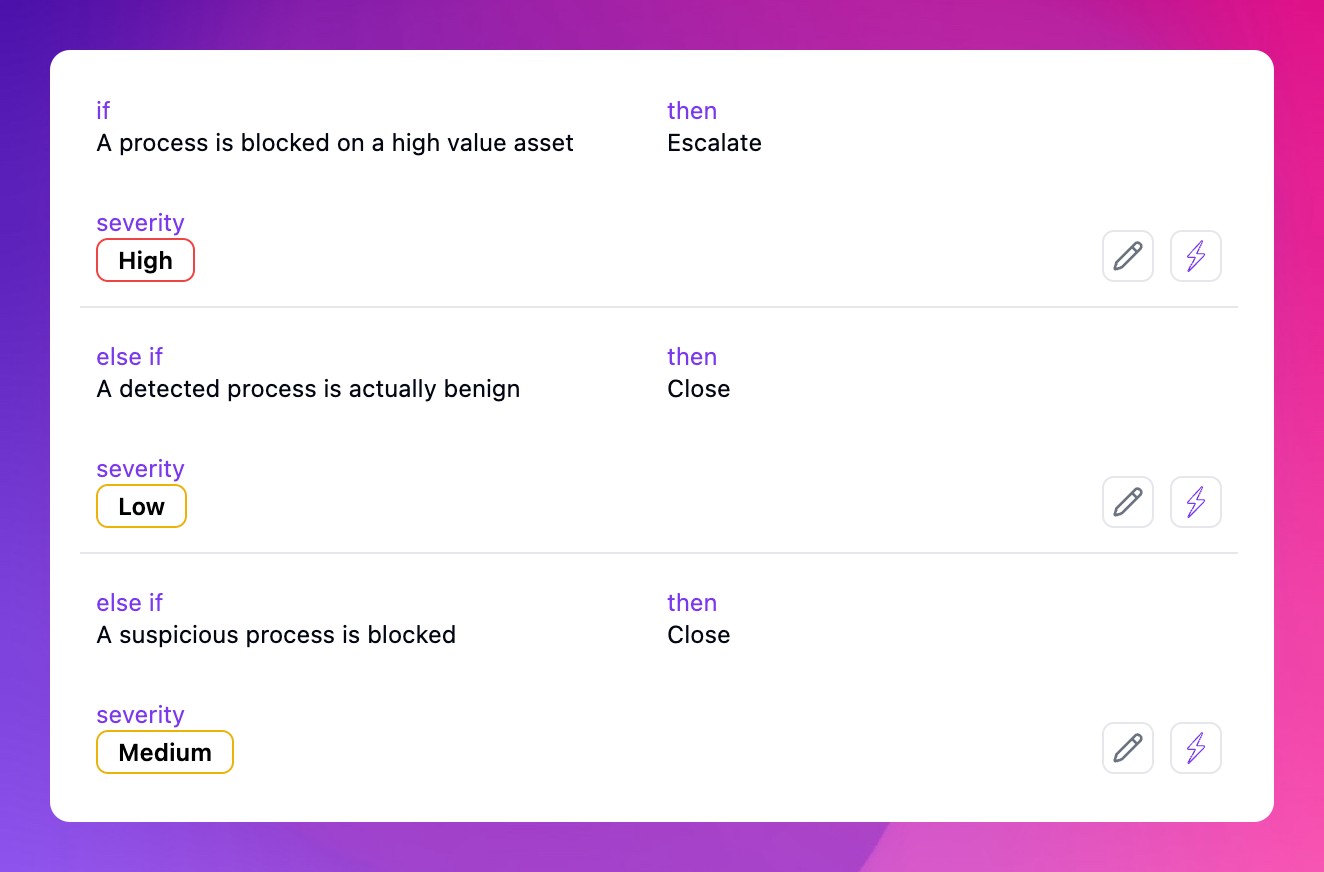Select the Low severity badge
Screen dimensions: 1324x872
141,506
